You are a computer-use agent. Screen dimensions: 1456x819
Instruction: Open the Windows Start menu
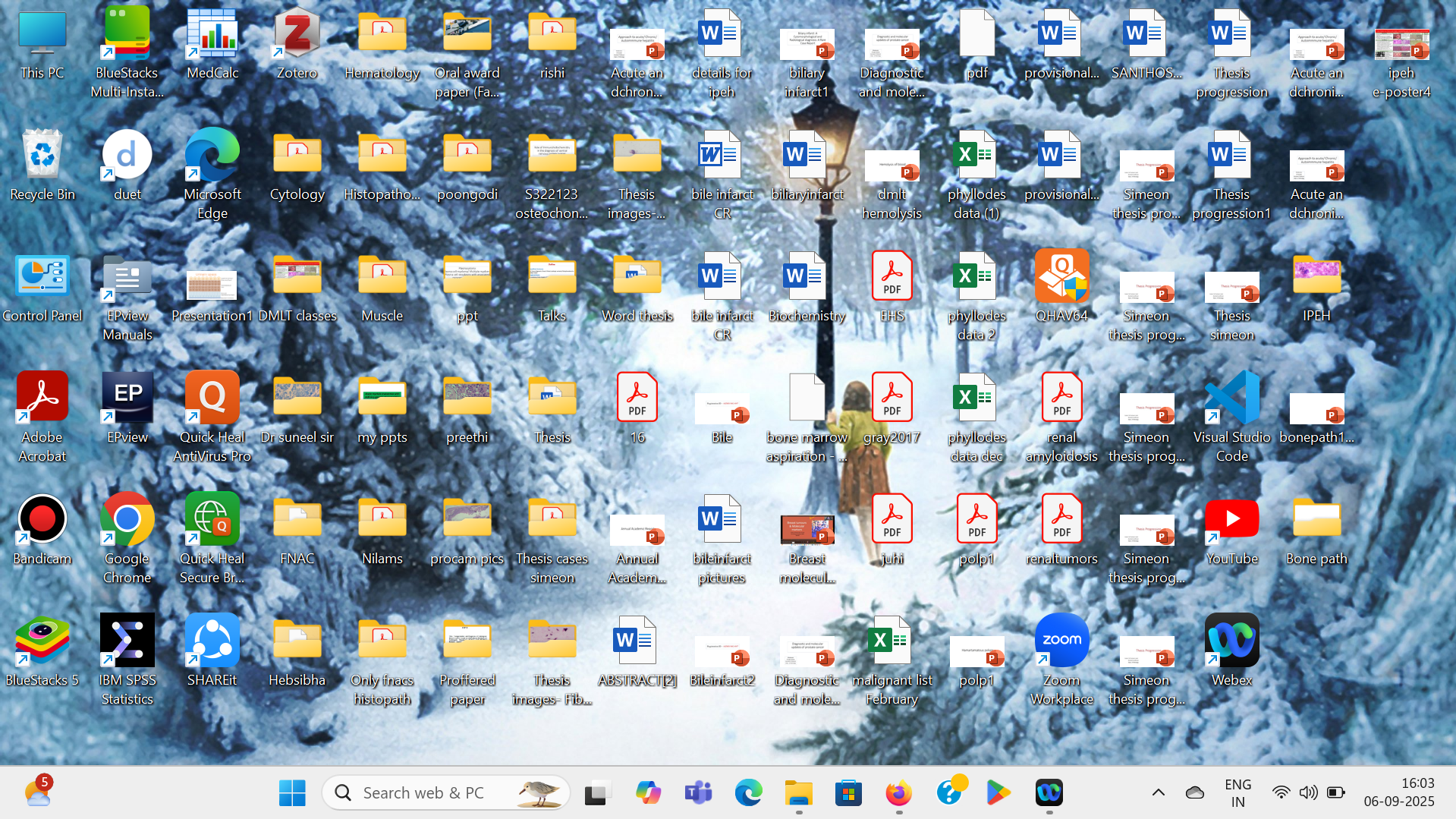(x=292, y=793)
